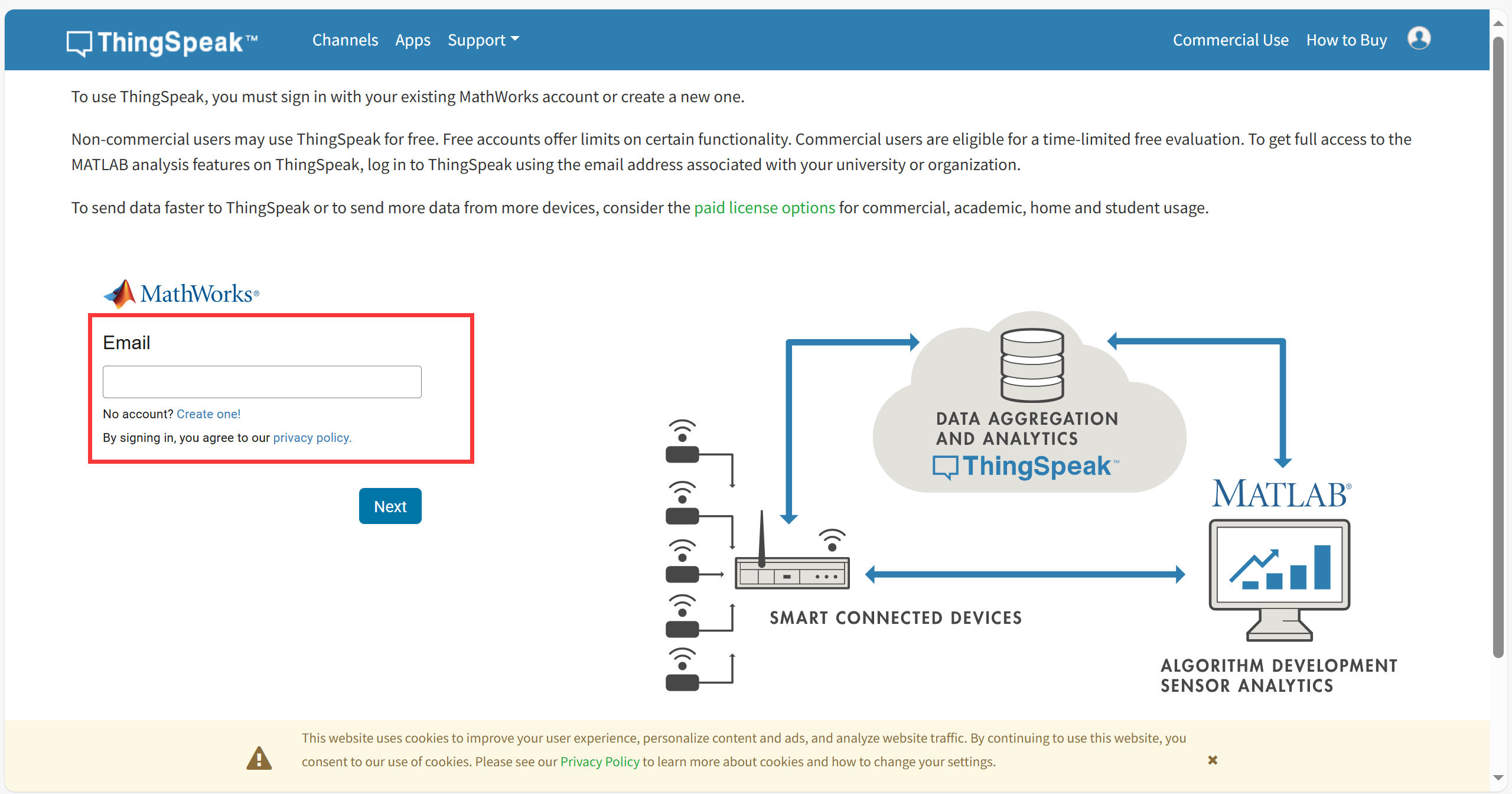1512x794 pixels.
Task: Click the 'ALGORITHM DEVELOPMENT' caption
Action: tap(1279, 666)
